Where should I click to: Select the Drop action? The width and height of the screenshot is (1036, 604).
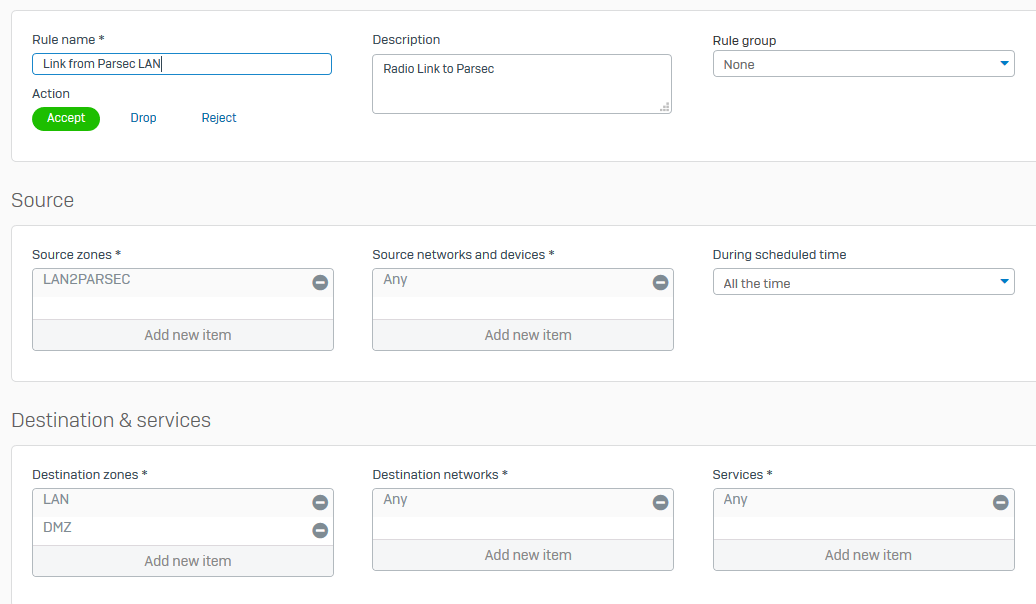pos(143,118)
